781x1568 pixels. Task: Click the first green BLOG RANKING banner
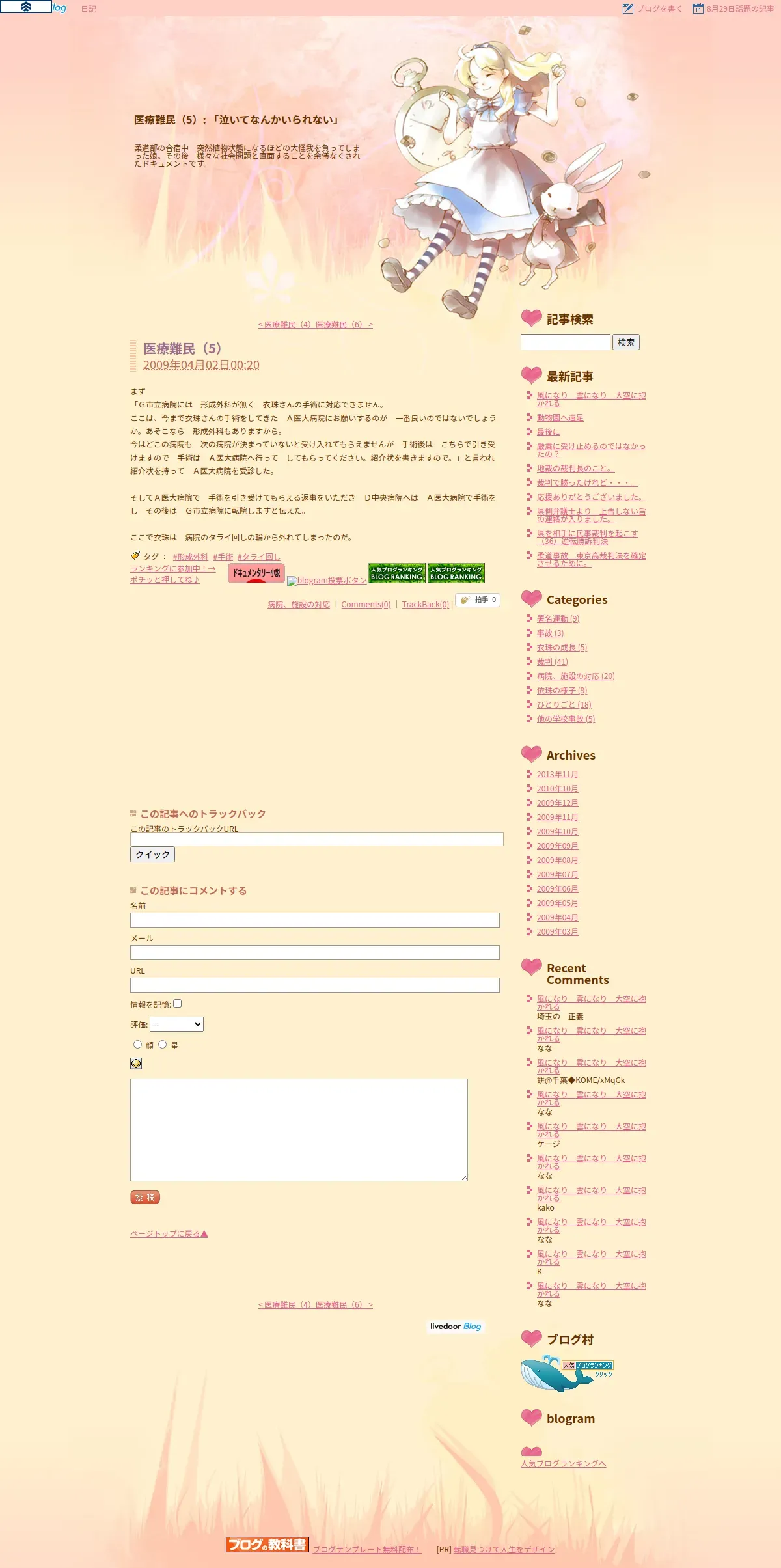[397, 573]
